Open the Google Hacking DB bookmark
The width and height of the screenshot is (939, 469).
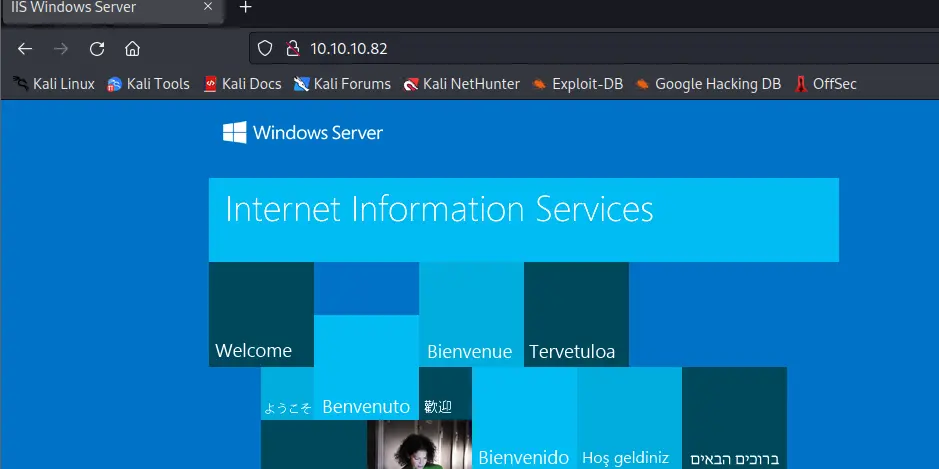708,84
